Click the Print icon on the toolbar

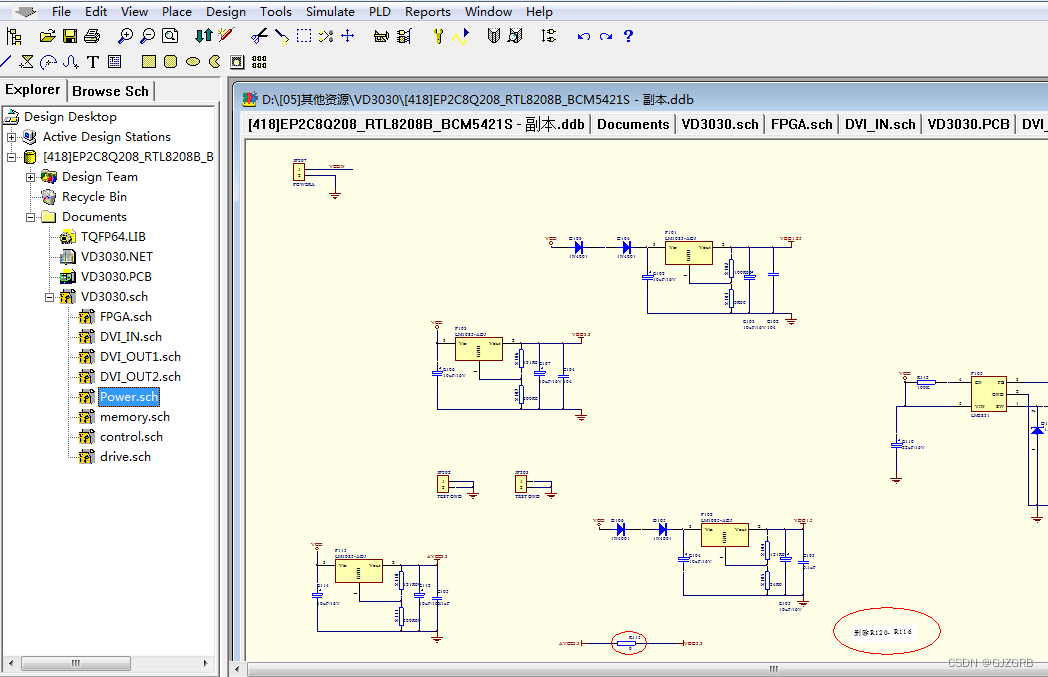pos(92,35)
